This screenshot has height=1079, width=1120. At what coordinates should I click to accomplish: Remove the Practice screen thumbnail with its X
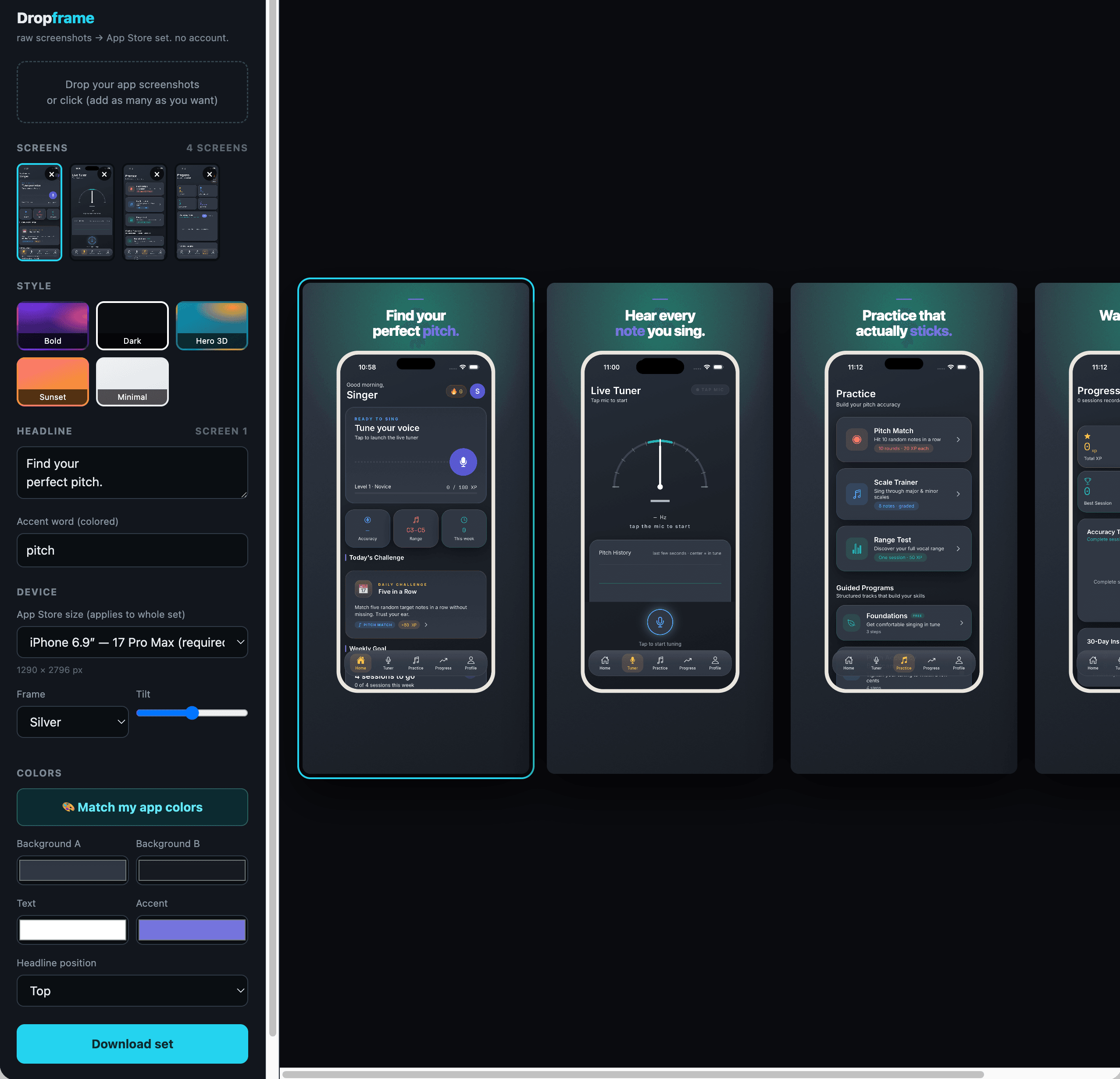point(157,175)
